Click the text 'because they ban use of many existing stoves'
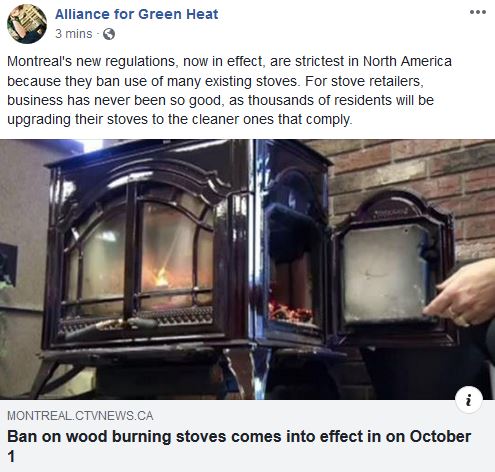 [152, 81]
